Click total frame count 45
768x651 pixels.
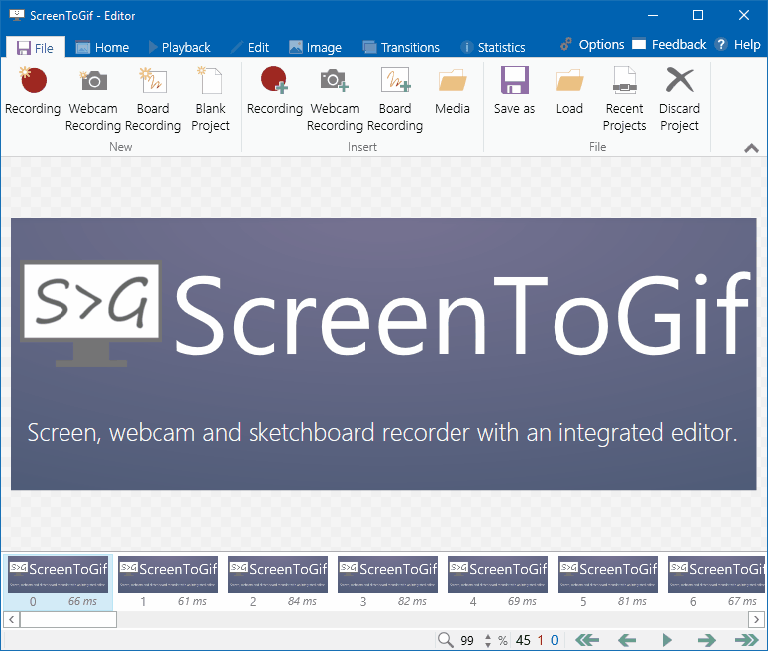(523, 640)
